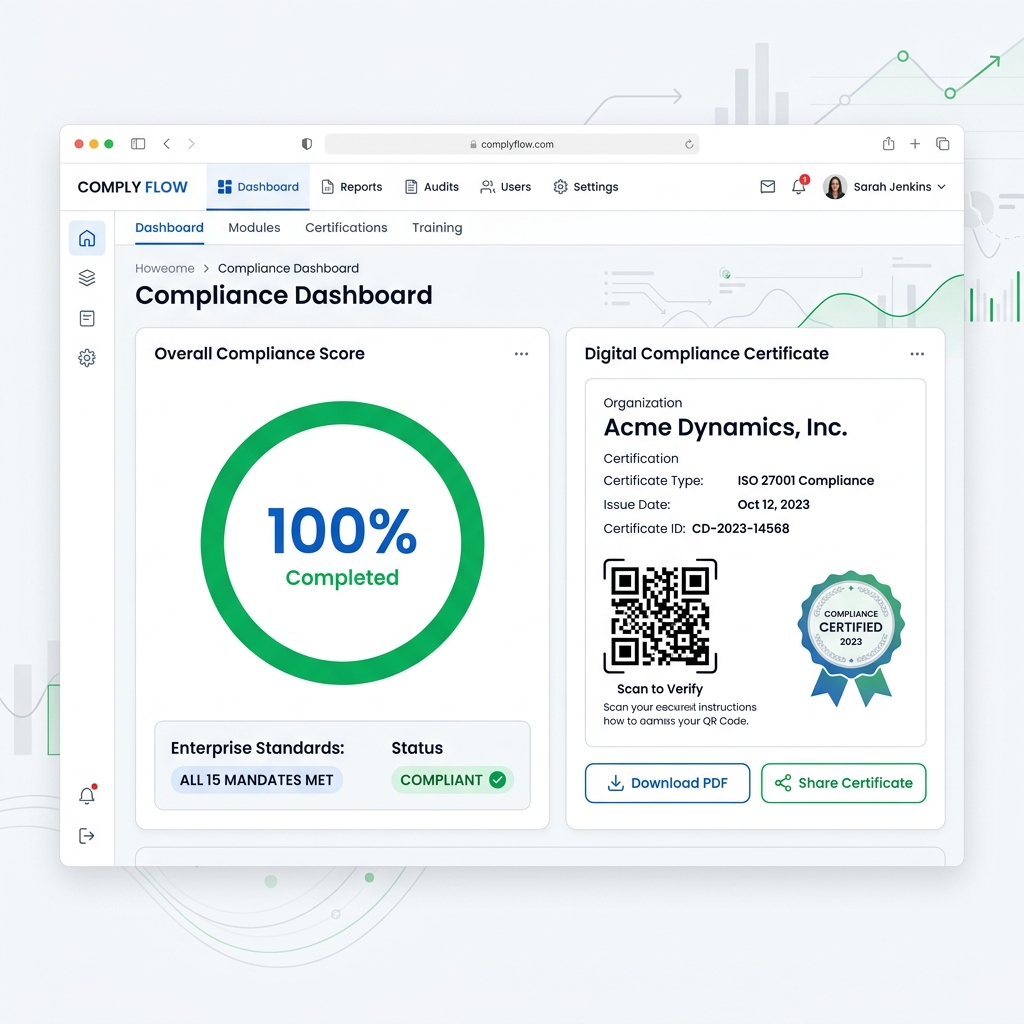This screenshot has height=1024, width=1024.
Task: Click the home icon in left sidebar
Action: pos(87,238)
